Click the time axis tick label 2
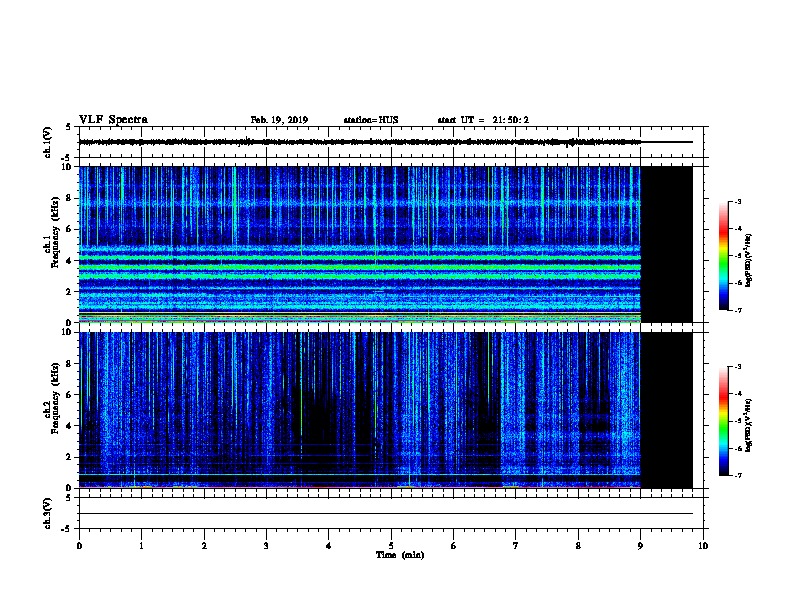This screenshot has height=612, width=792. point(204,546)
